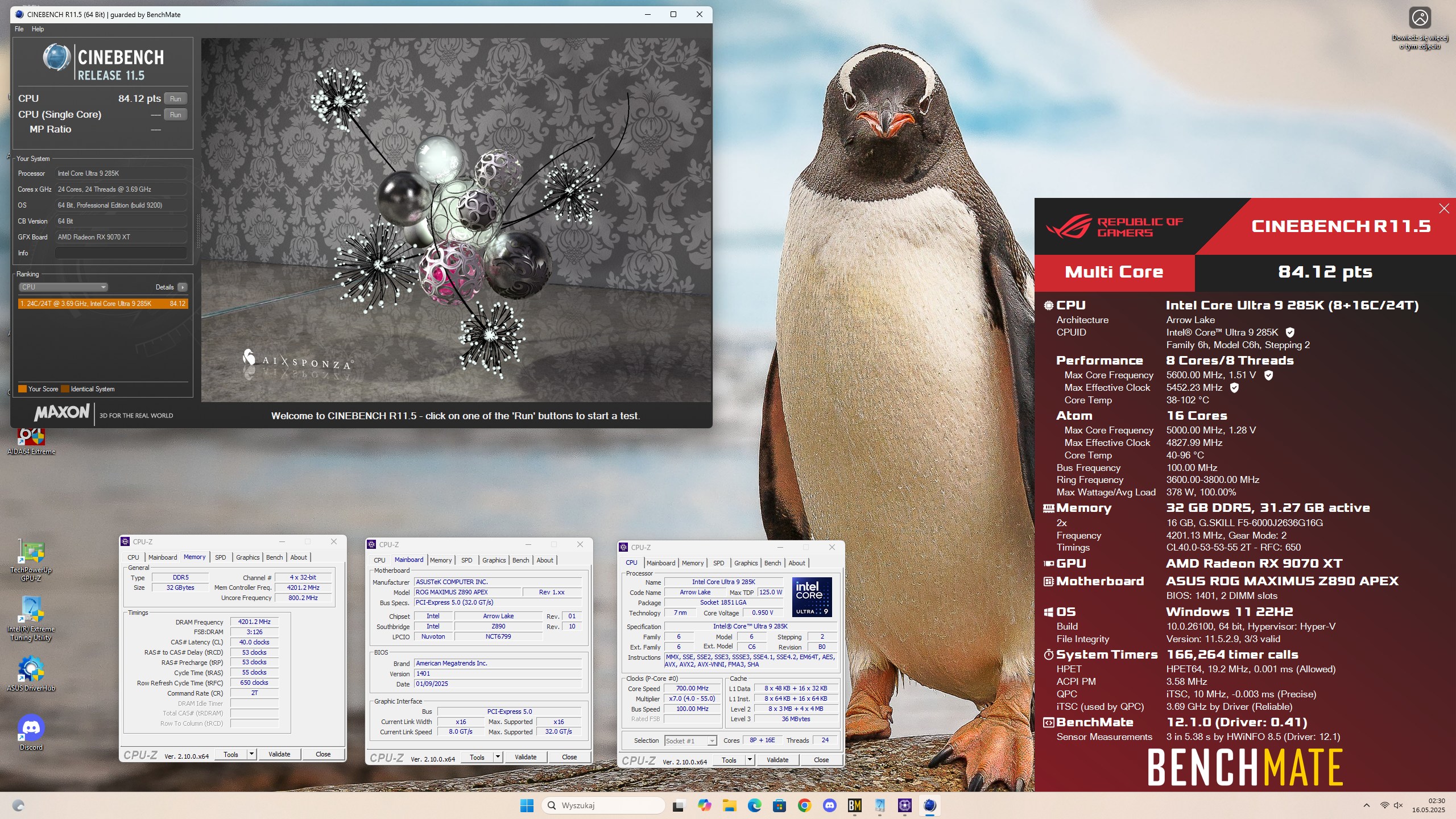Switch to Graphics tab in Mainboard CPU-Z window
The width and height of the screenshot is (1456, 819).
click(494, 560)
